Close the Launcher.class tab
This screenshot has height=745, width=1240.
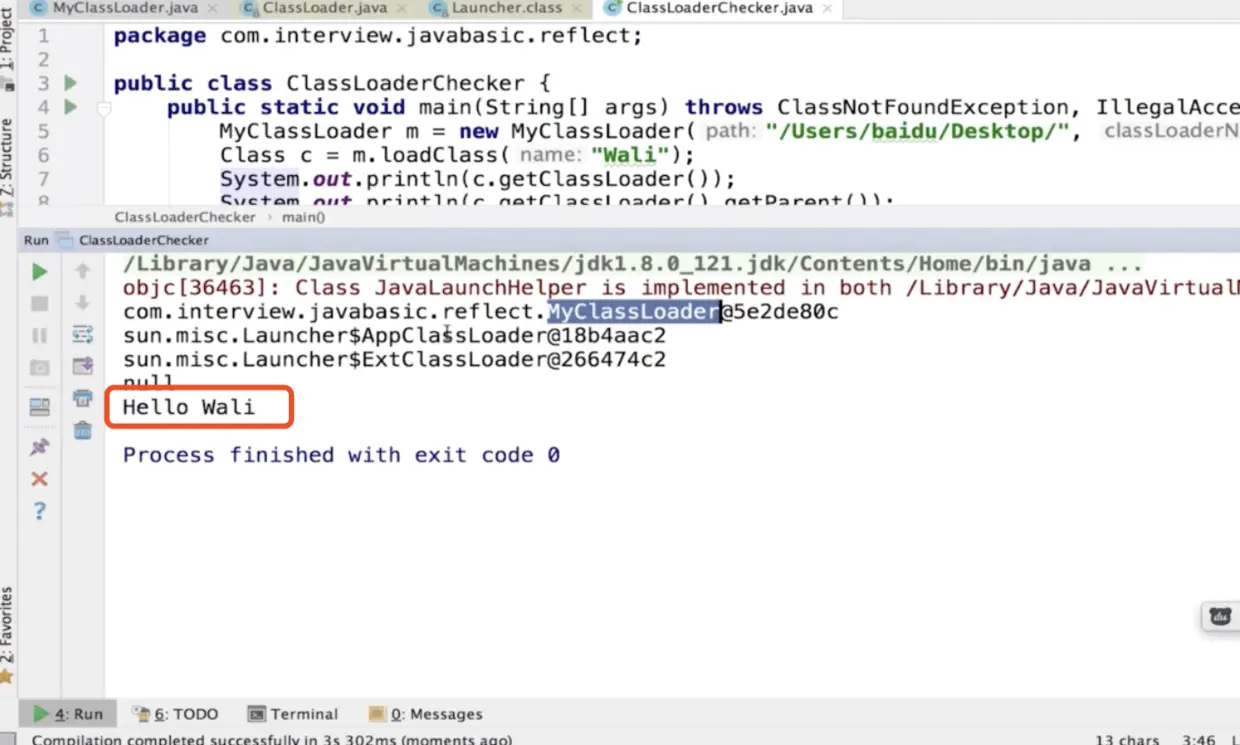point(579,9)
